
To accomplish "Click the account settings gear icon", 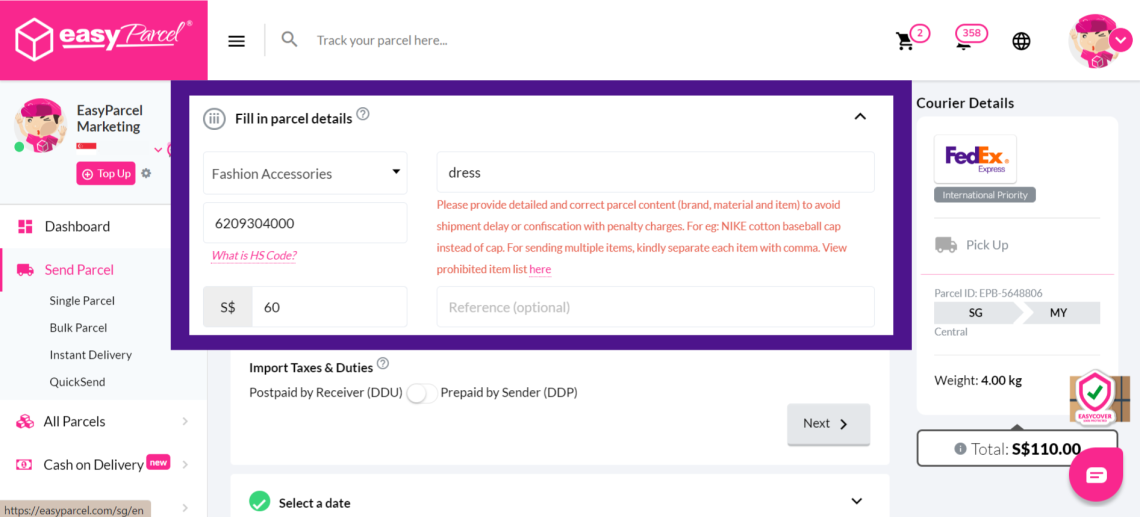I will tap(146, 173).
